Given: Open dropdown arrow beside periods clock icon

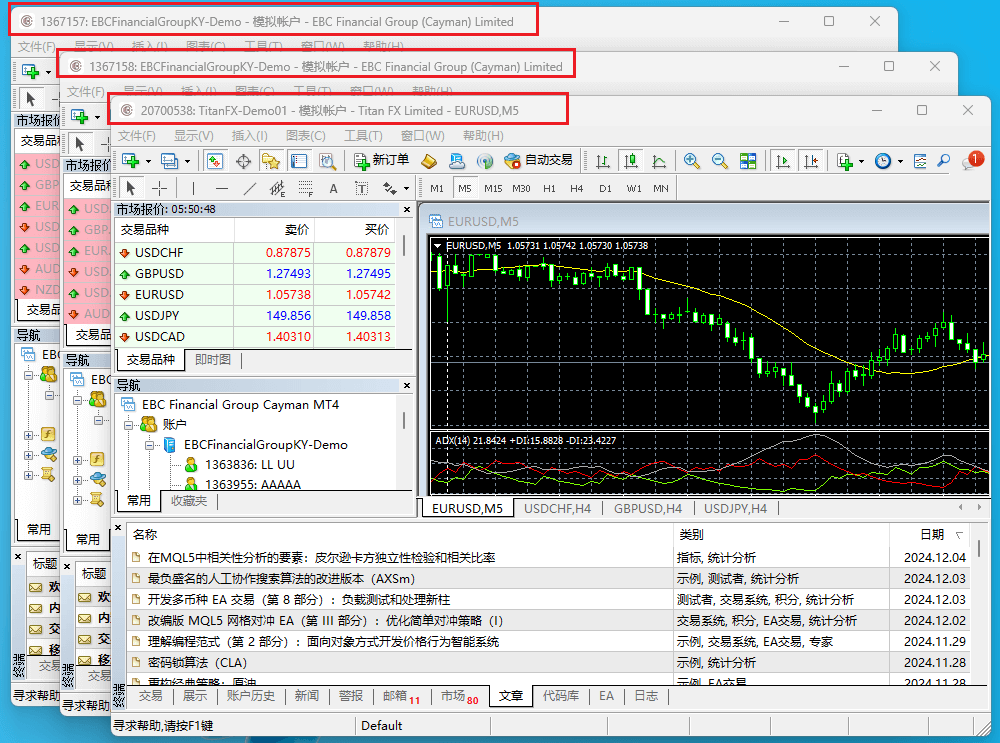Looking at the screenshot, I should [x=900, y=161].
